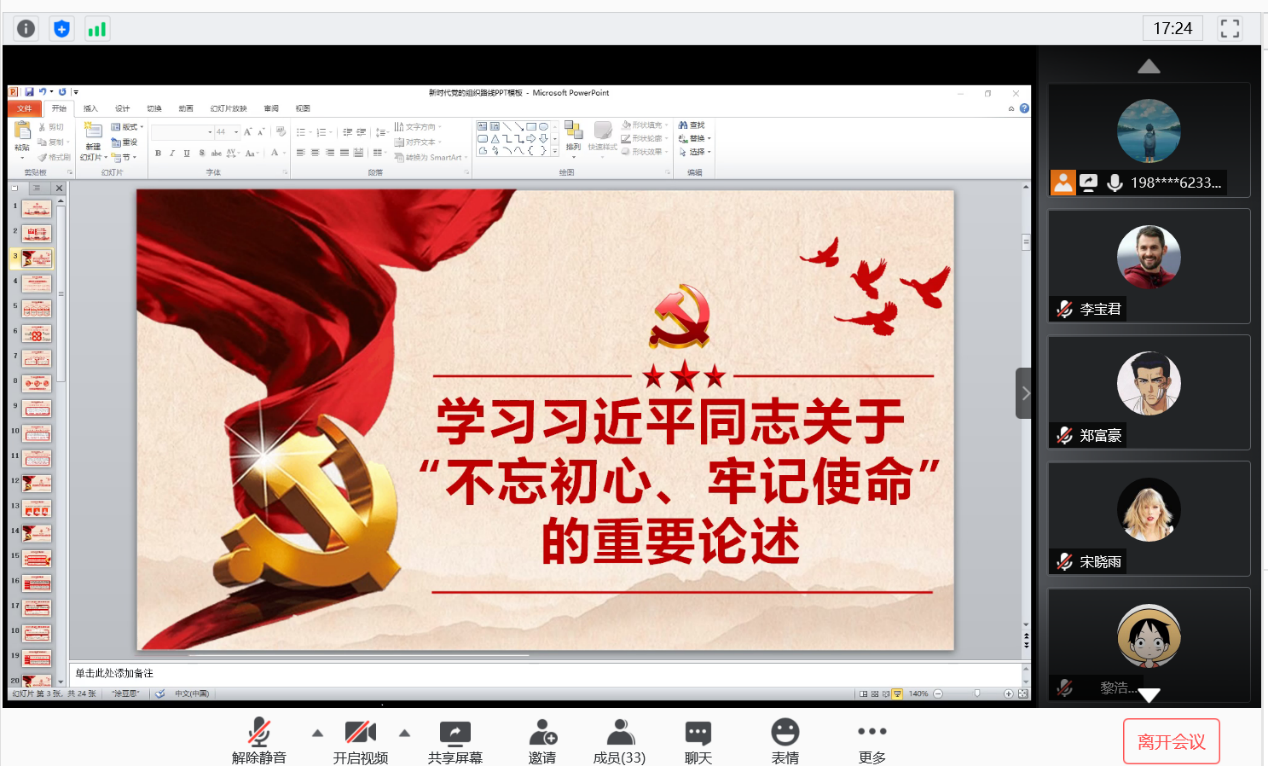
Task: Open the 更多 more options menu
Action: [x=872, y=742]
